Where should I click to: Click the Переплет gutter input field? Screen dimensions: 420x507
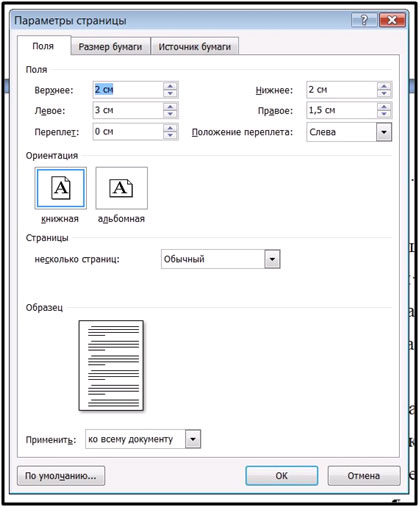[128, 132]
